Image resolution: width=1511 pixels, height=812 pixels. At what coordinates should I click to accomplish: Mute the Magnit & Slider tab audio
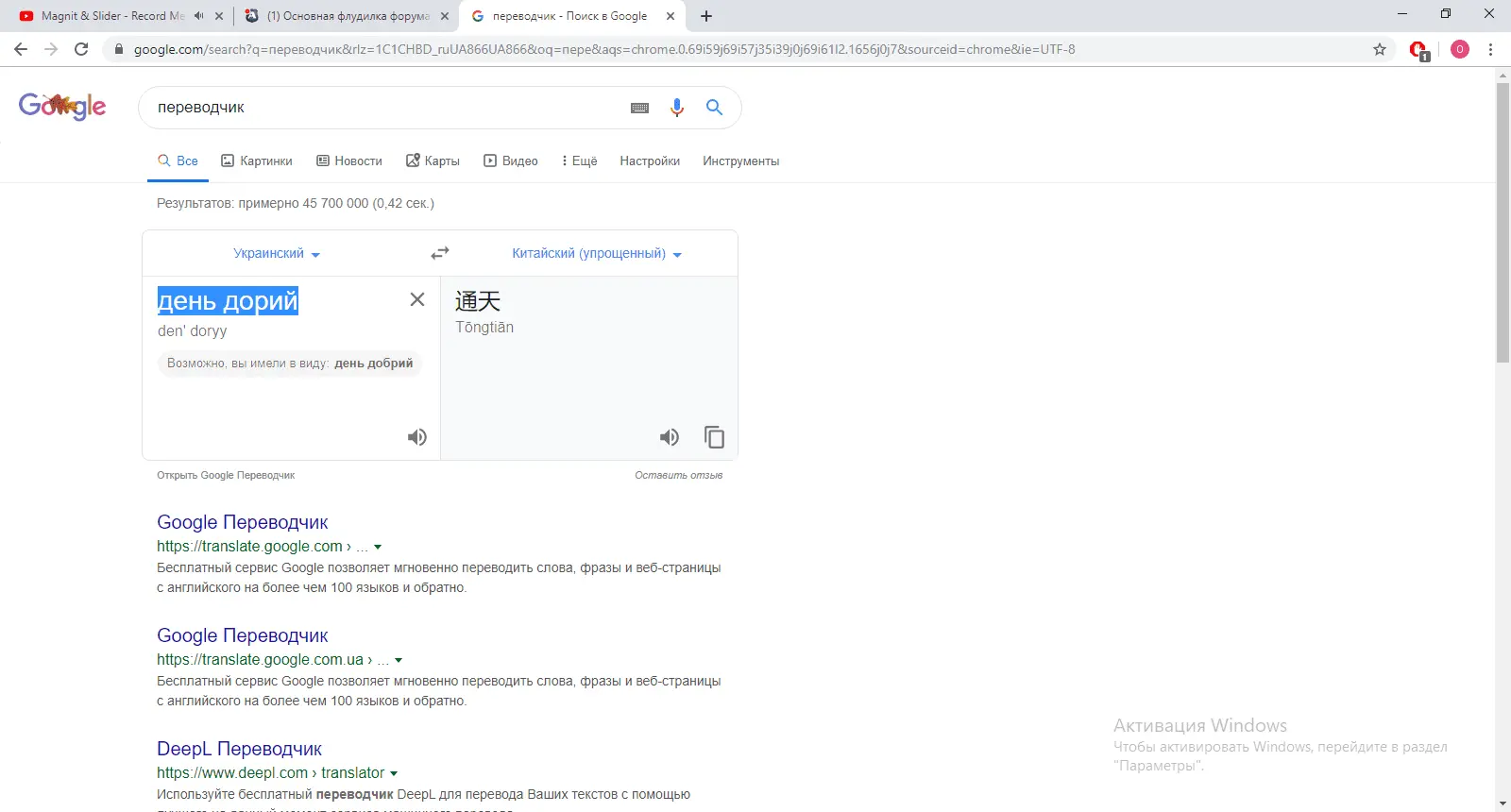click(199, 16)
